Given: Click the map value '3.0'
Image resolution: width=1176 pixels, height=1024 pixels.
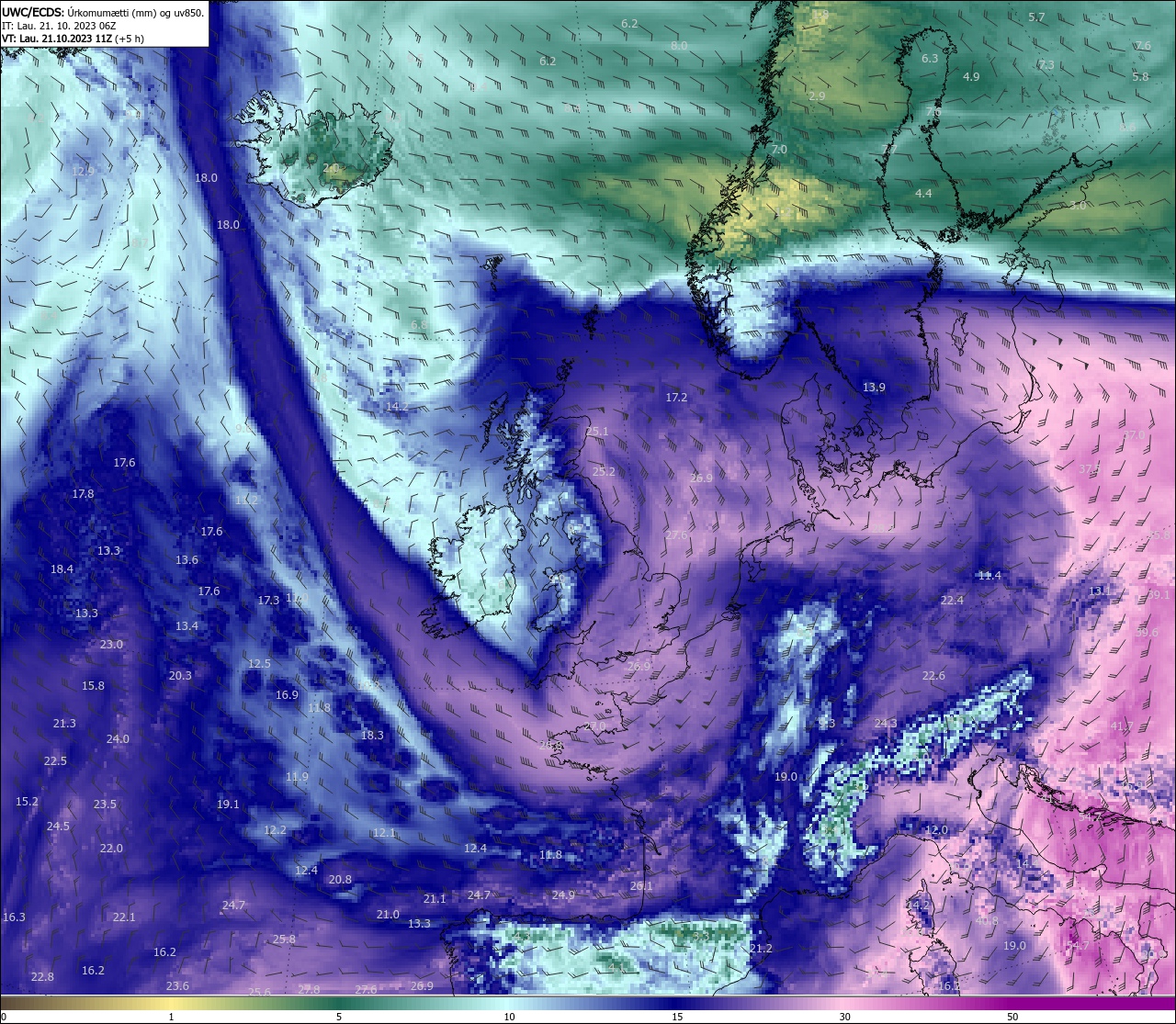Looking at the screenshot, I should (1078, 206).
